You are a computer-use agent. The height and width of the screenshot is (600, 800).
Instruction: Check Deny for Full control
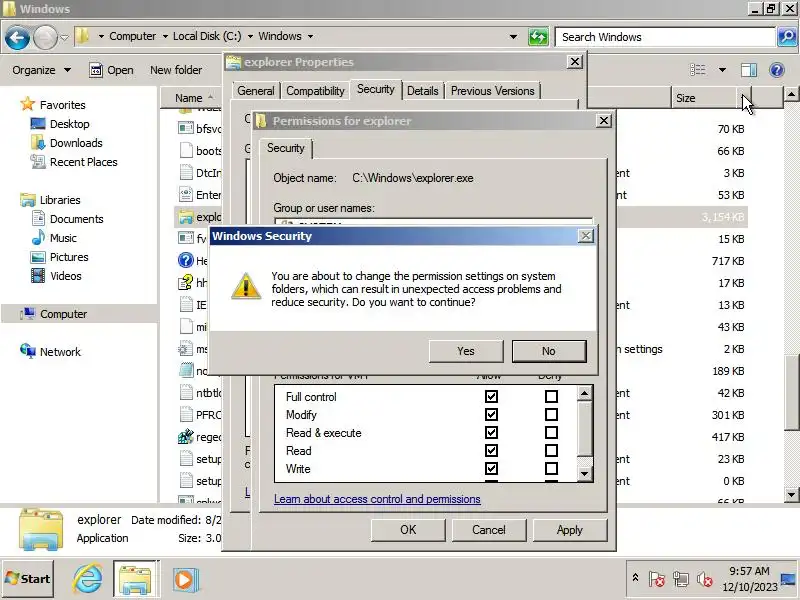tap(551, 396)
